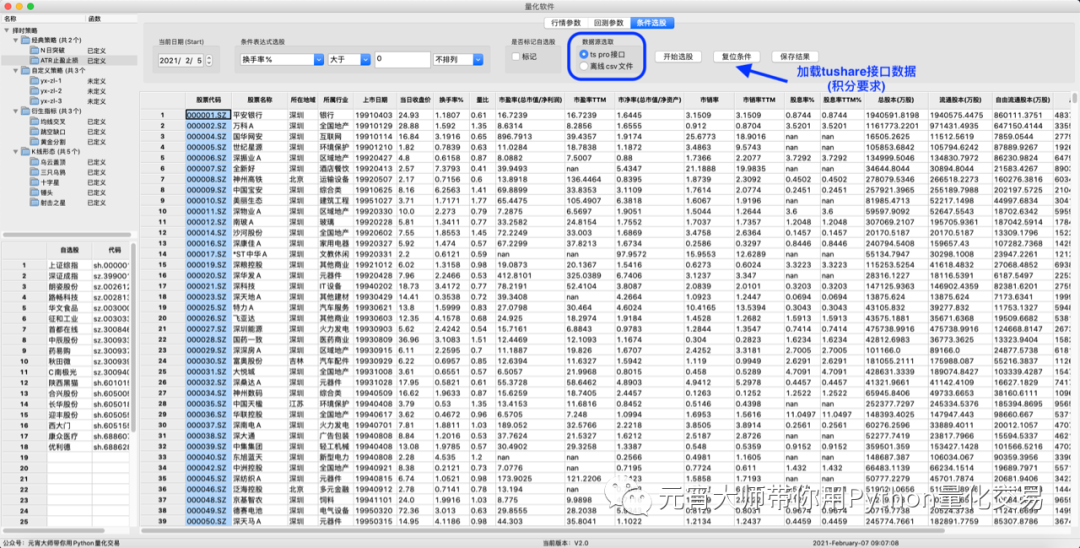Select 优利德 in the watchlist
Image resolution: width=1080 pixels, height=548 pixels.
69,447
